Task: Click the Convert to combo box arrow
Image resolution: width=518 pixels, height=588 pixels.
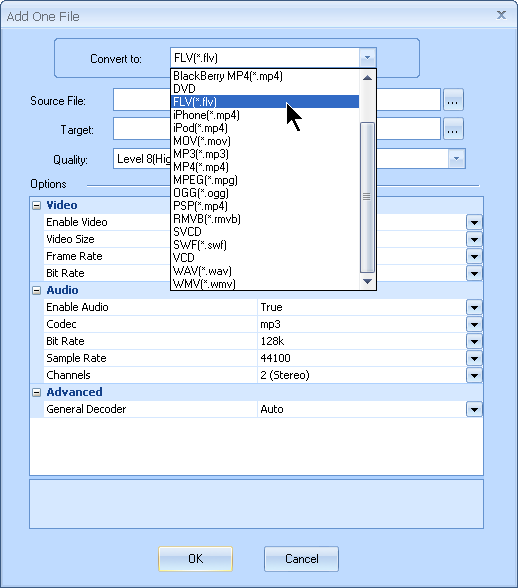Action: [x=367, y=58]
